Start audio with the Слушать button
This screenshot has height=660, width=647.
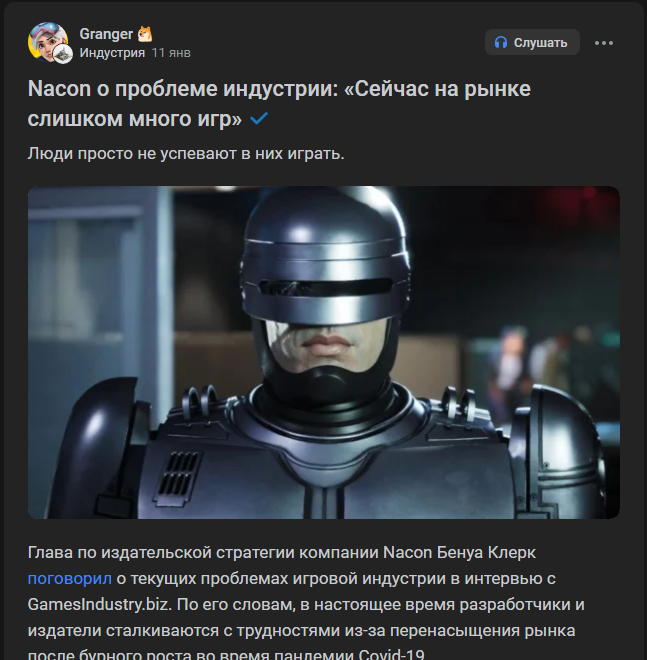pyautogui.click(x=532, y=43)
